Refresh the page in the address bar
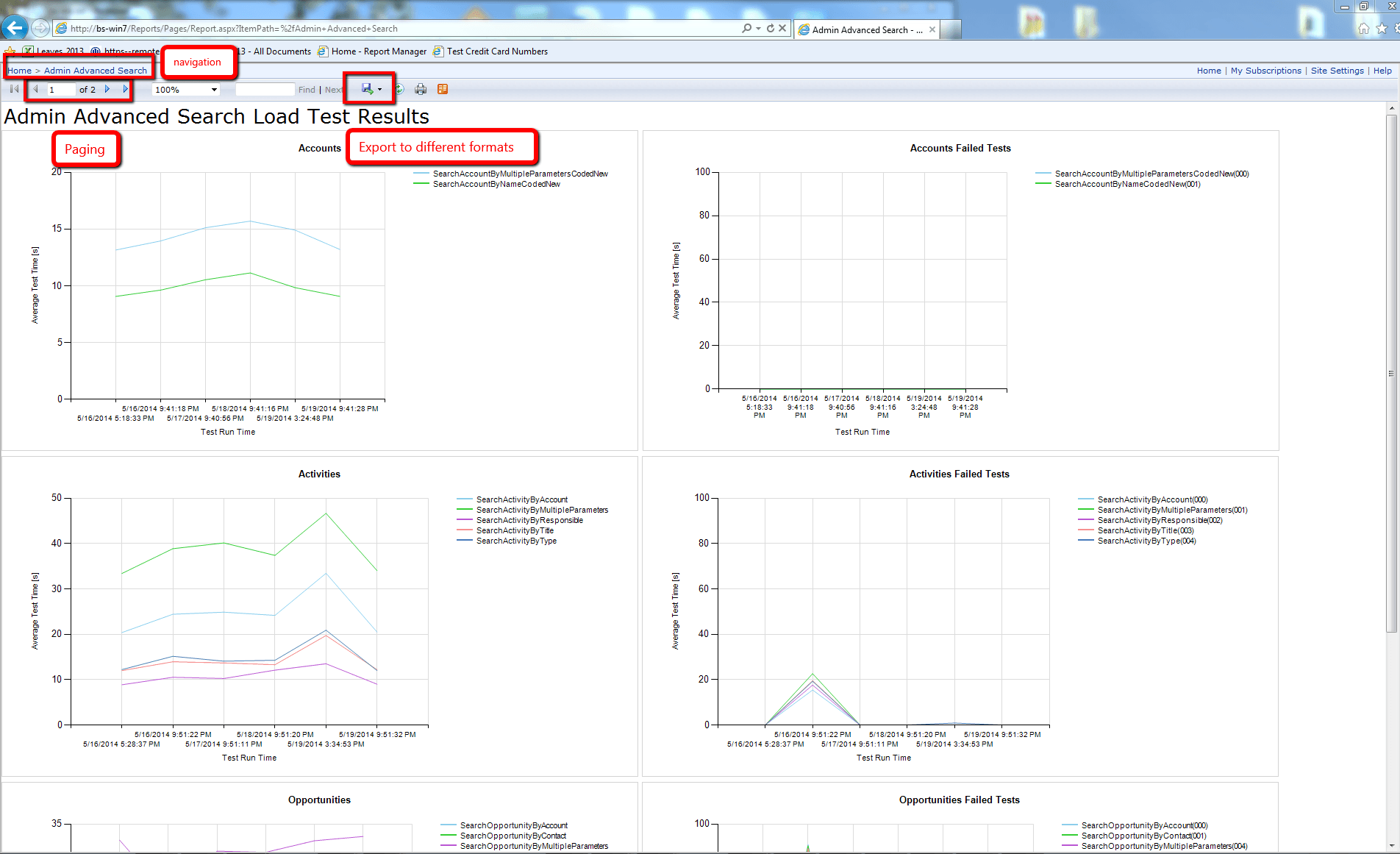 770,28
